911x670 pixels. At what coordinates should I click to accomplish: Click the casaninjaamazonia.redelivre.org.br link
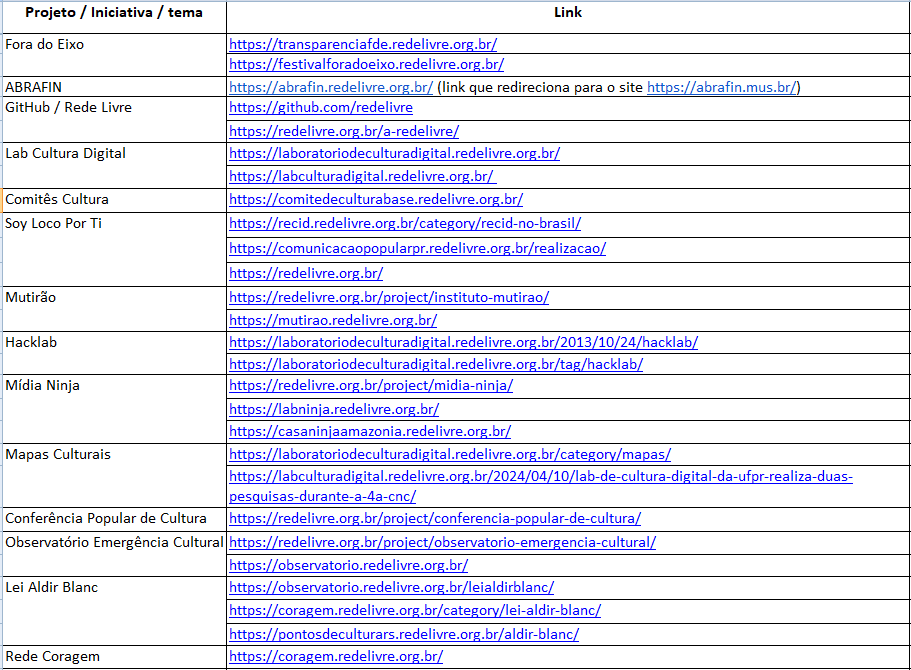coord(370,431)
